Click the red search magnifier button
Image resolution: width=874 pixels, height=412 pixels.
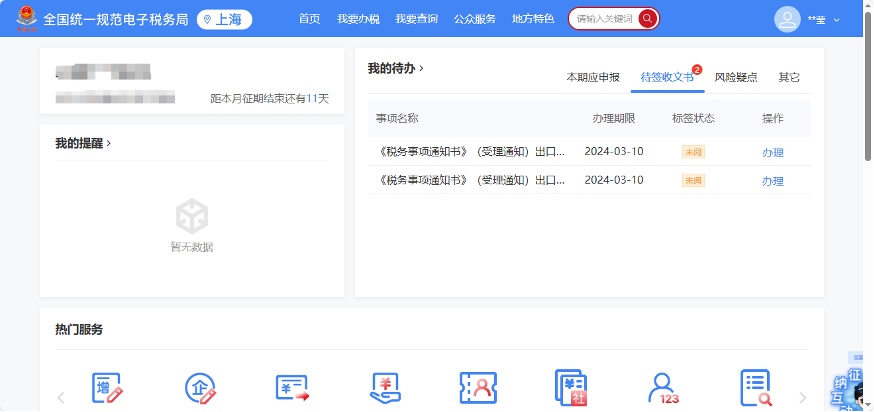(648, 19)
